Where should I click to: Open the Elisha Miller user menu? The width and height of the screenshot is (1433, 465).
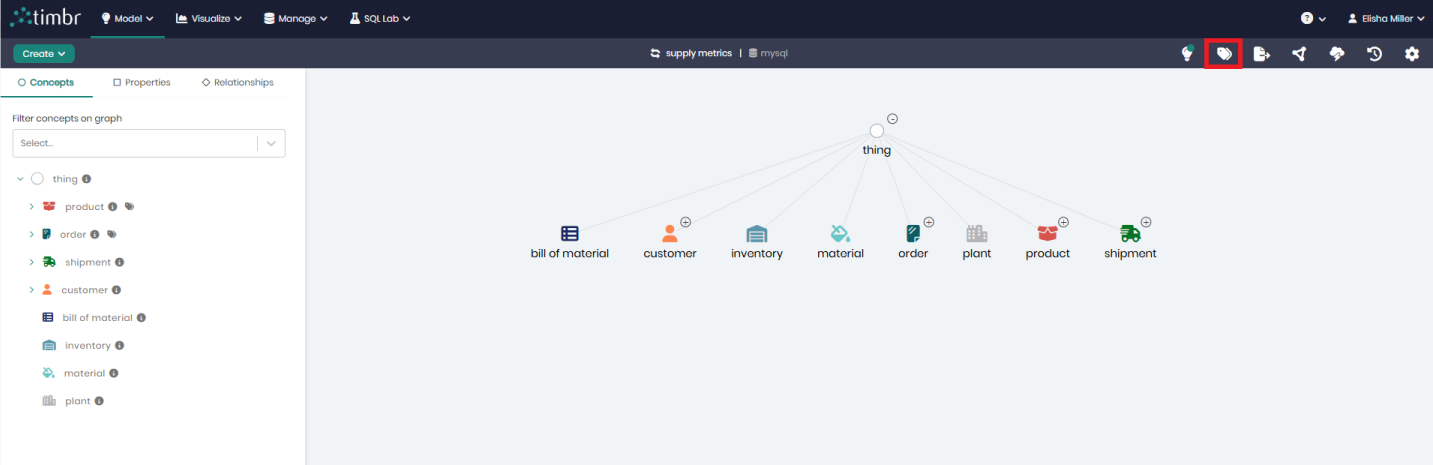tap(1385, 18)
